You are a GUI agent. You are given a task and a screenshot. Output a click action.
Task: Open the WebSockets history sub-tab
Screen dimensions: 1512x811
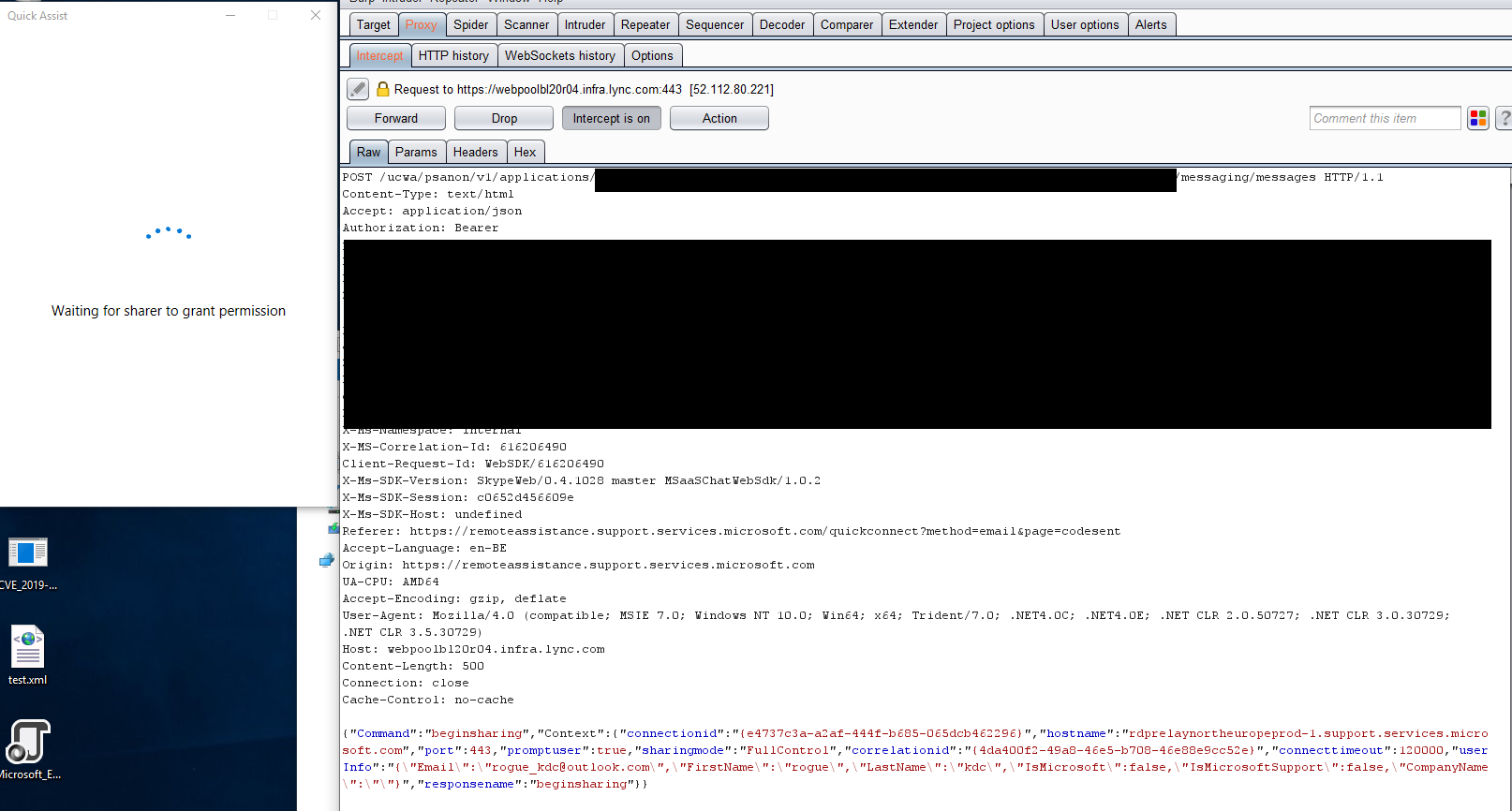pos(560,55)
